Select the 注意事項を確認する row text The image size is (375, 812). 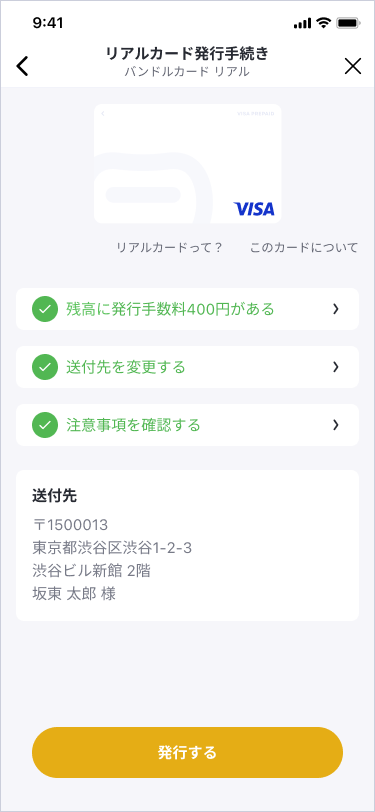(133, 426)
